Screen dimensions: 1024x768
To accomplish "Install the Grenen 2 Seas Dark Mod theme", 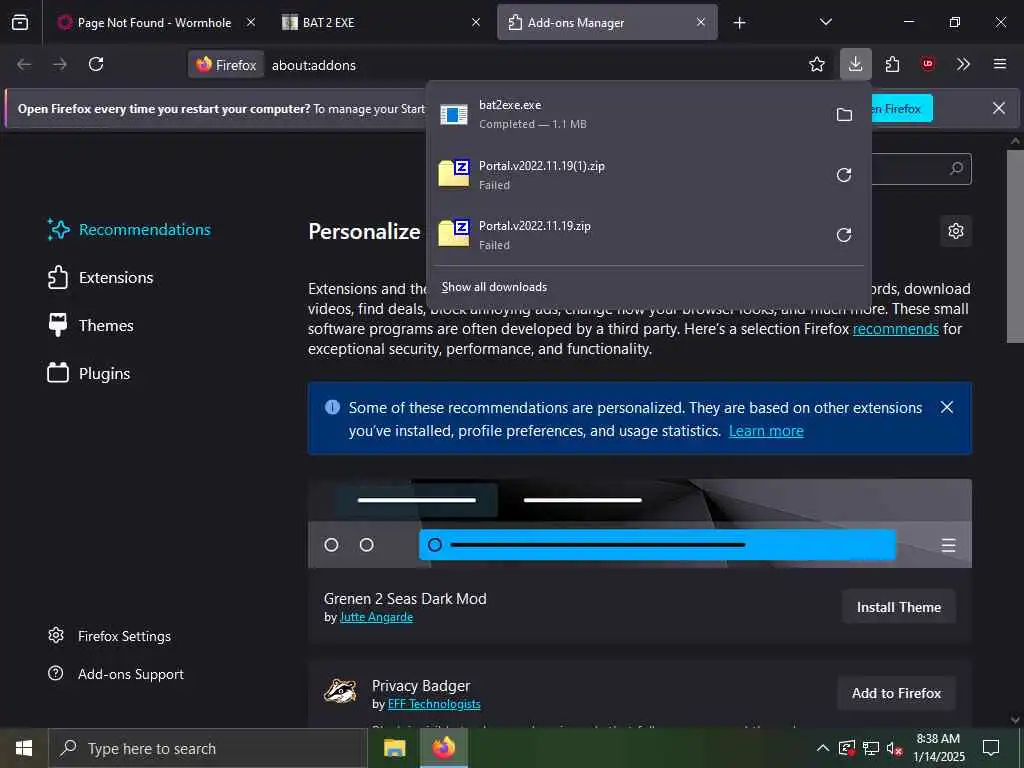I will tap(899, 607).
